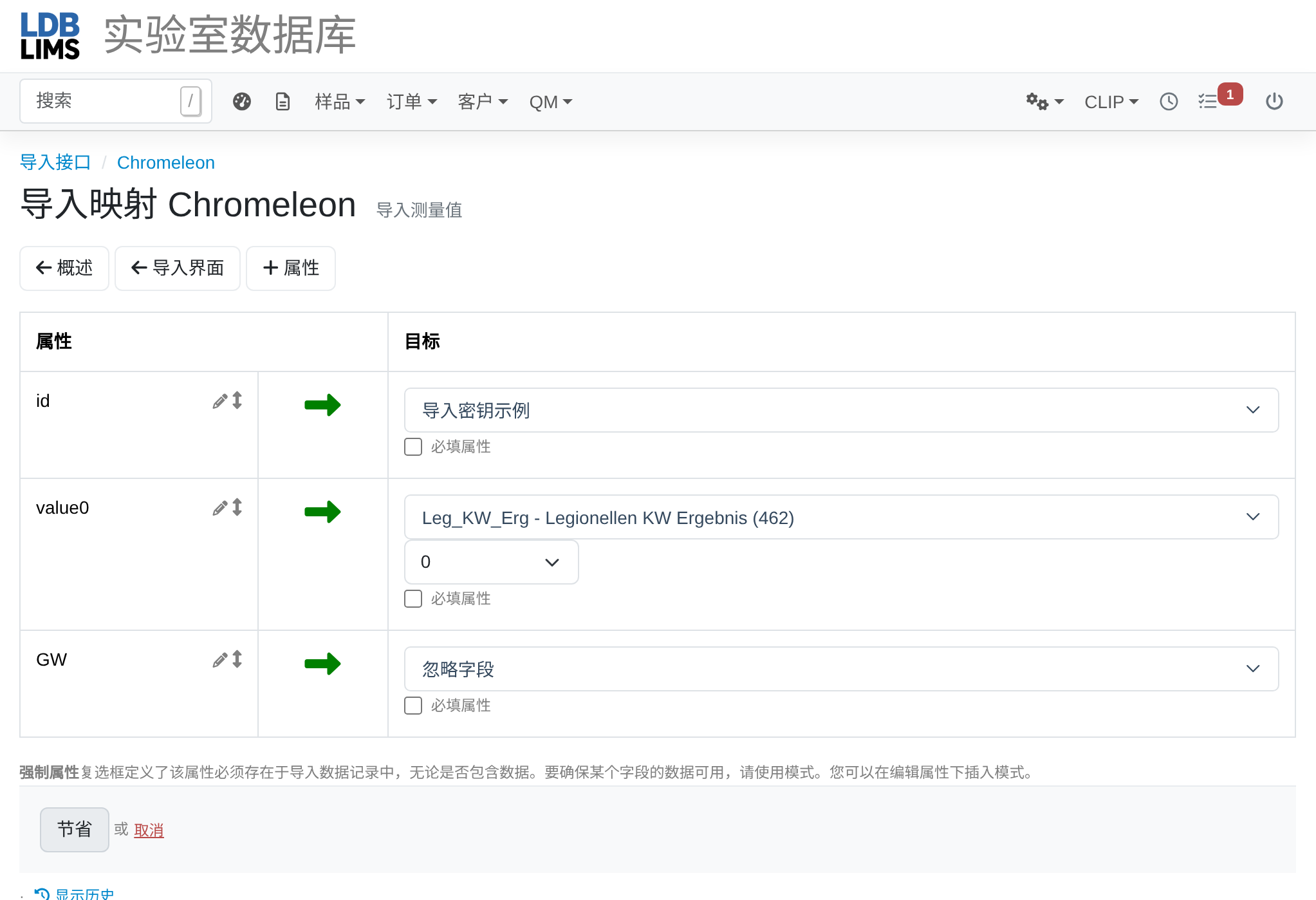The image size is (1316, 900).
Task: Open the 订单 menu
Action: pyautogui.click(x=412, y=102)
